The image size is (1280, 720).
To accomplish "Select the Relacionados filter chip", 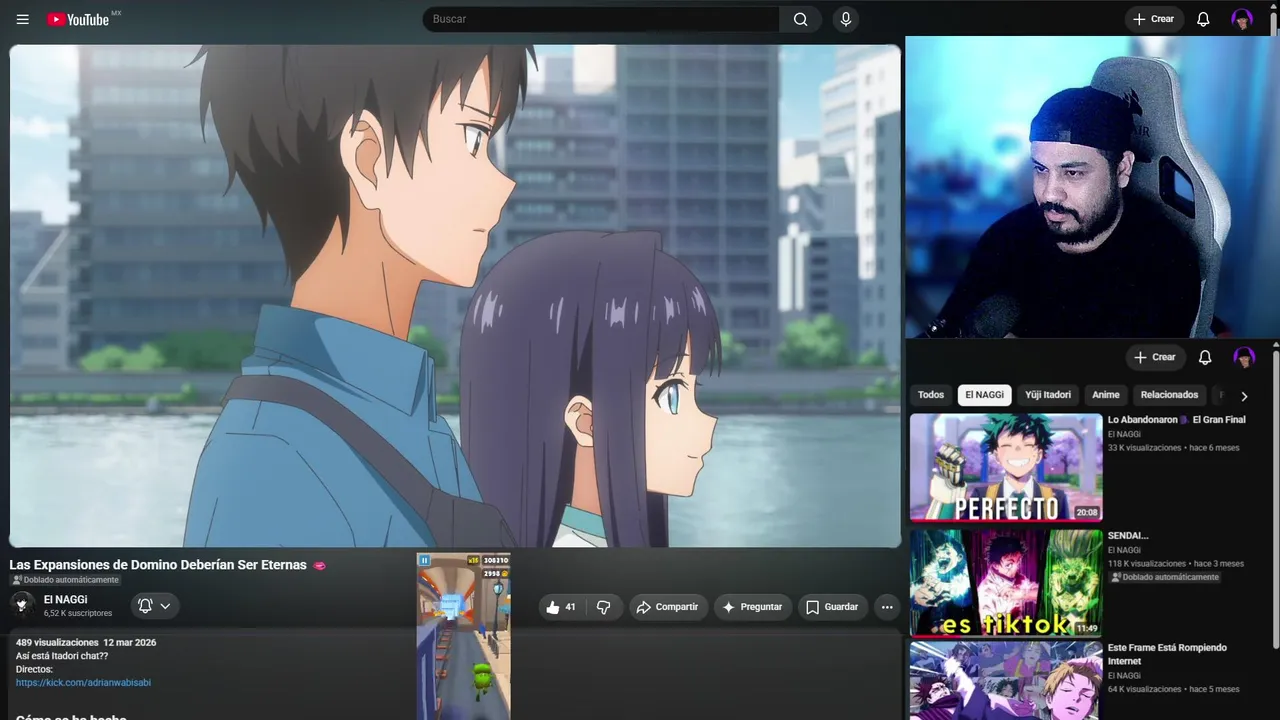I will point(1169,395).
